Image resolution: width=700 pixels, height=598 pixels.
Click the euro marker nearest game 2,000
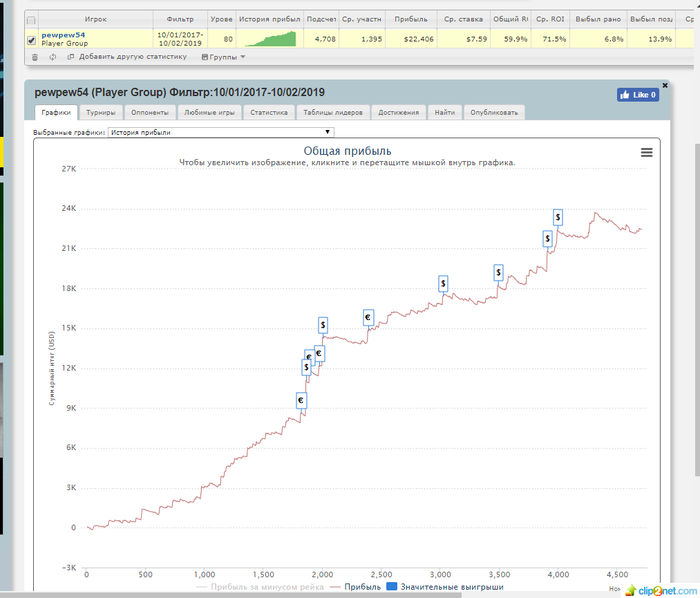click(x=319, y=353)
